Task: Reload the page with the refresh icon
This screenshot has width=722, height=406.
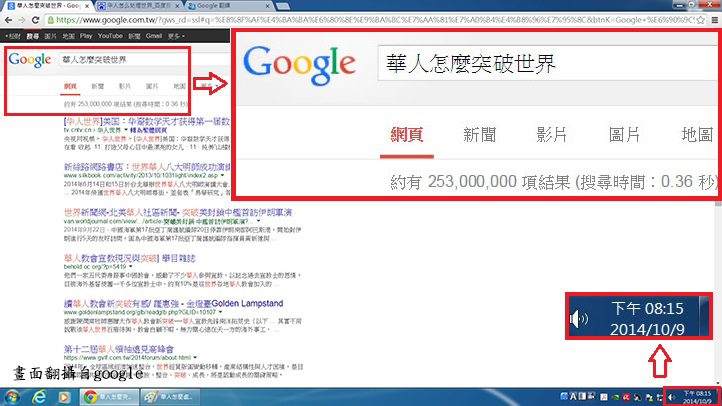Action: 35,20
